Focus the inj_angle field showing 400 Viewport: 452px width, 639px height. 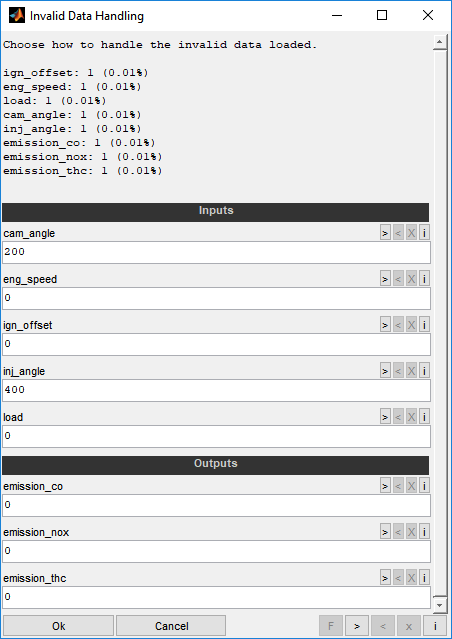coord(216,390)
